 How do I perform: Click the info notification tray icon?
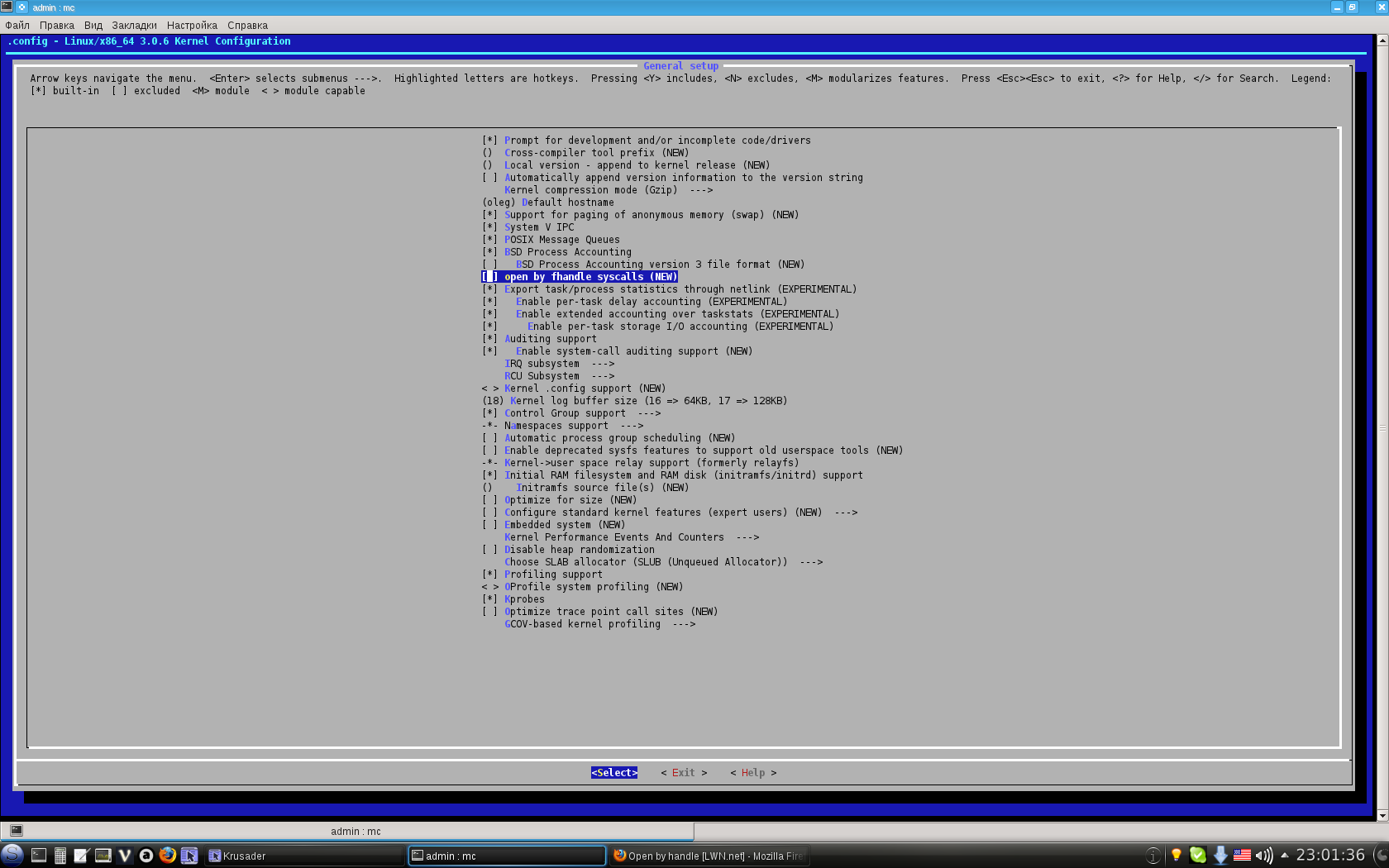click(x=1153, y=856)
